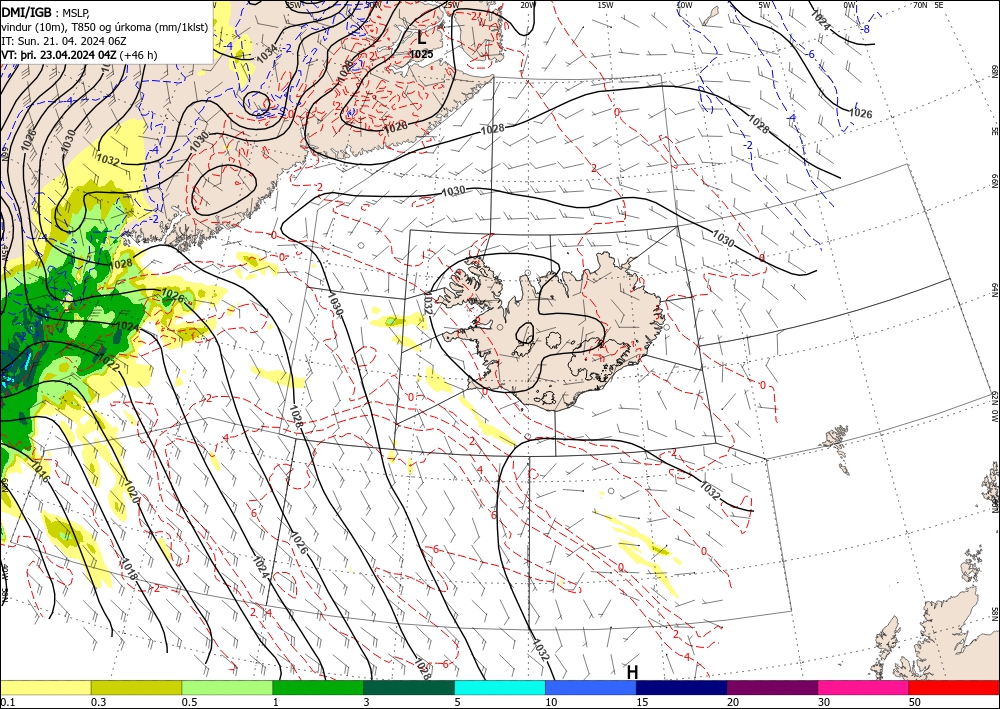The width and height of the screenshot is (1000, 709).
Task: Select the "VT: þri. 23.04.2024 04Z (+46 h)" line
Action: (79, 55)
